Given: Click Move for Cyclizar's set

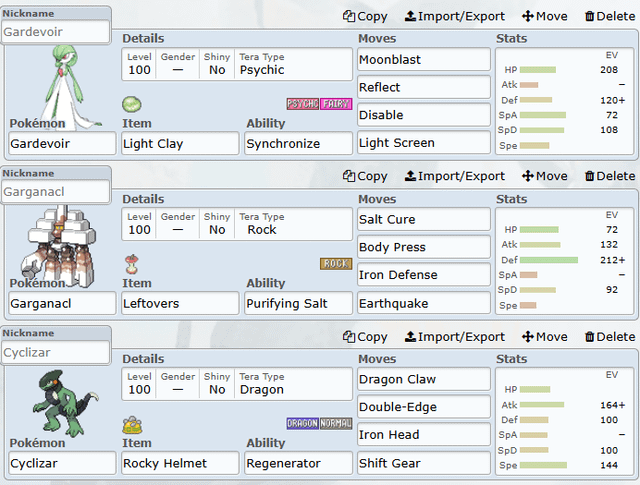Looking at the screenshot, I should pyautogui.click(x=544, y=337).
